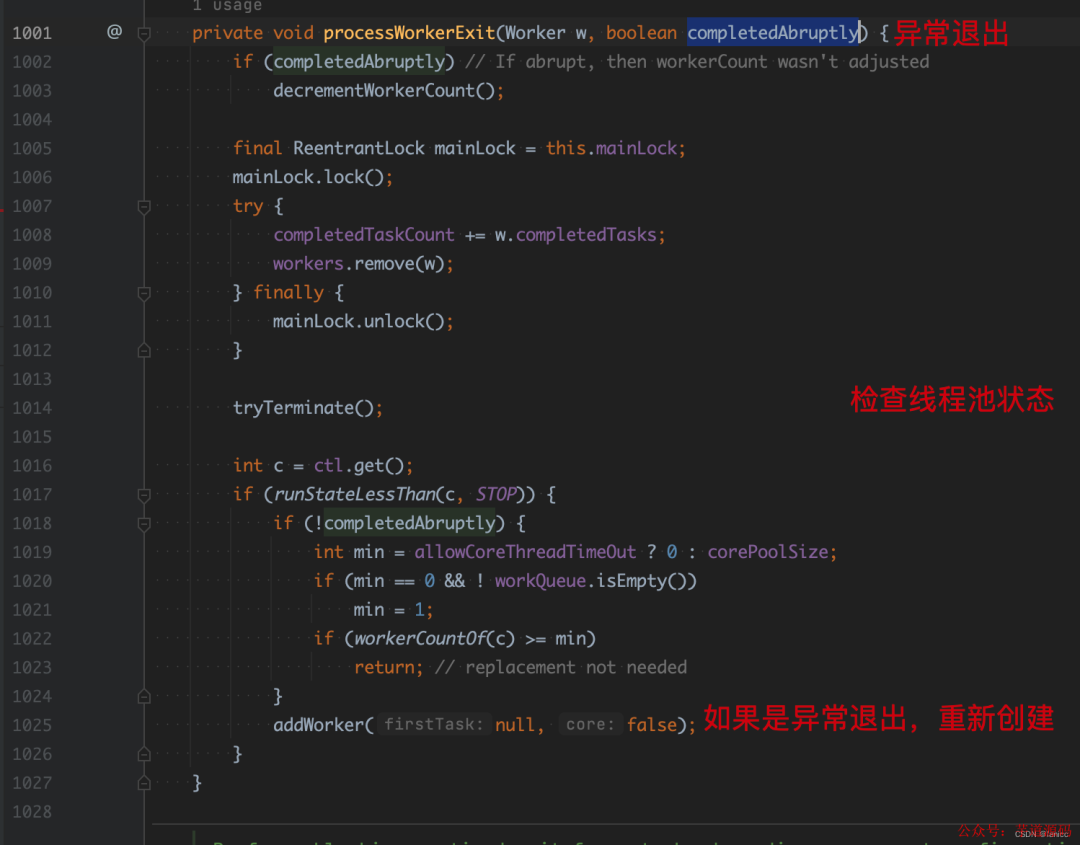Click the firstTask: parameter hint in addWorker
The image size is (1080, 845).
click(430, 724)
